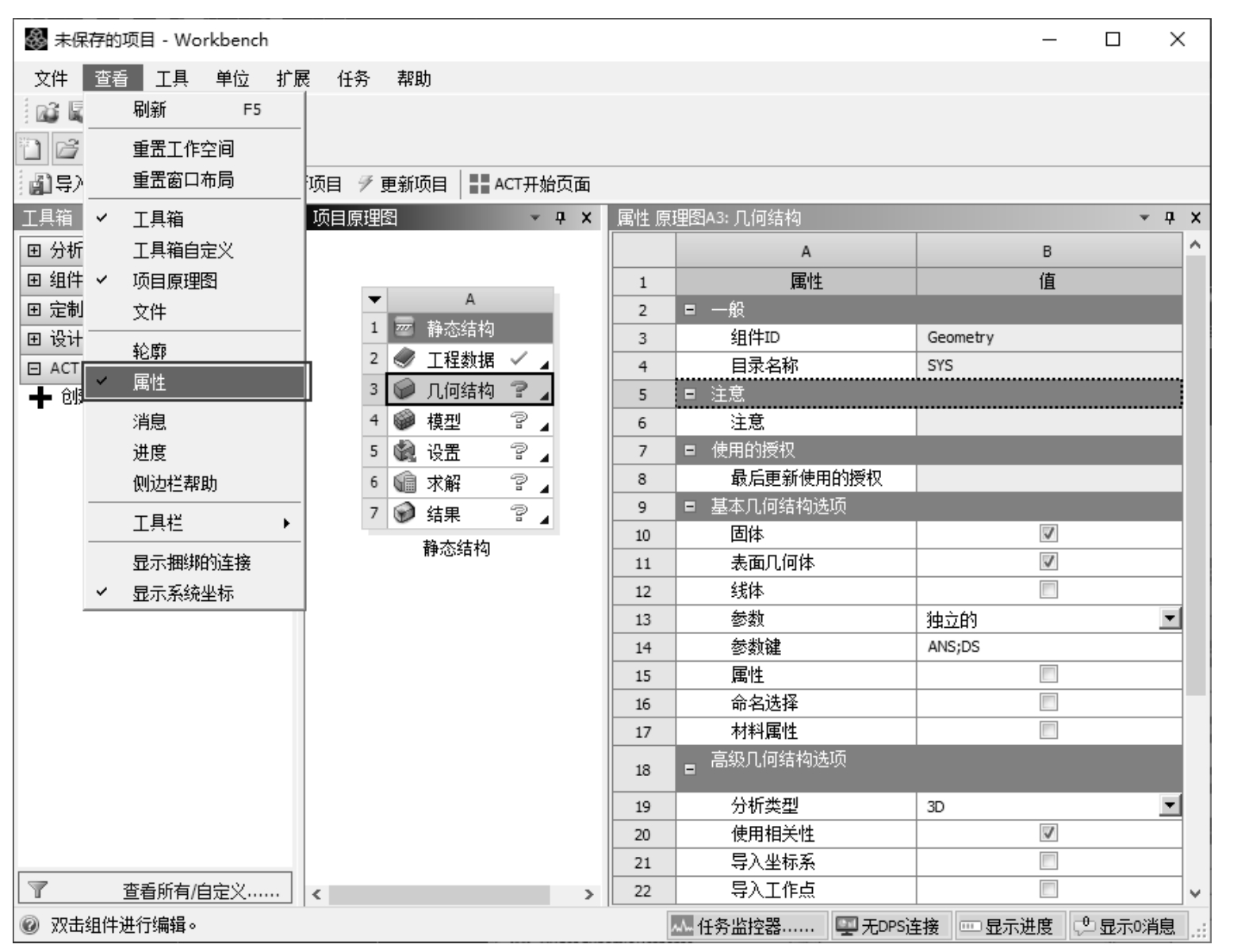The width and height of the screenshot is (1245, 952).
Task: Click the 更新项目 toolbar button
Action: tap(403, 184)
